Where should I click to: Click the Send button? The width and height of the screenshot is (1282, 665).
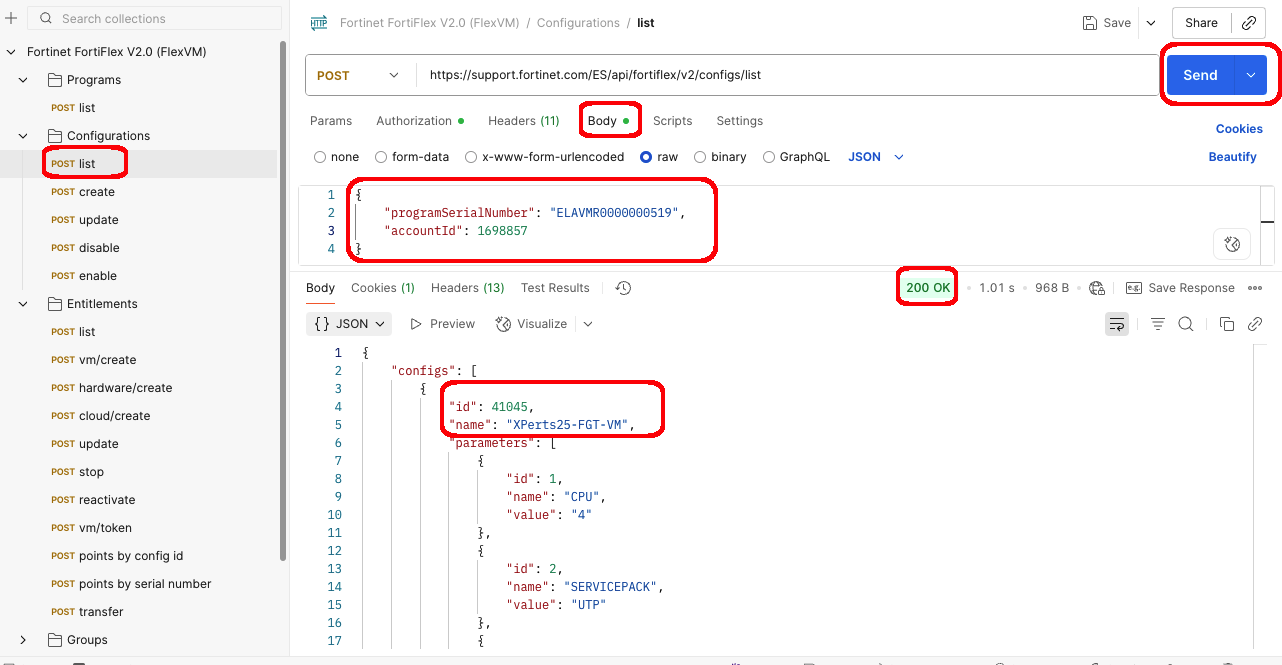pos(1201,75)
